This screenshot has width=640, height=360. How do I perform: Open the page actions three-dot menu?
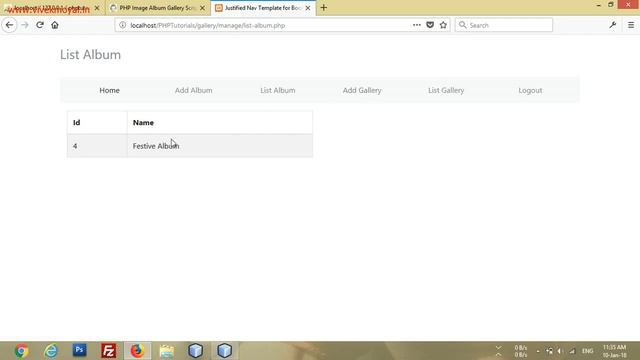coord(416,25)
